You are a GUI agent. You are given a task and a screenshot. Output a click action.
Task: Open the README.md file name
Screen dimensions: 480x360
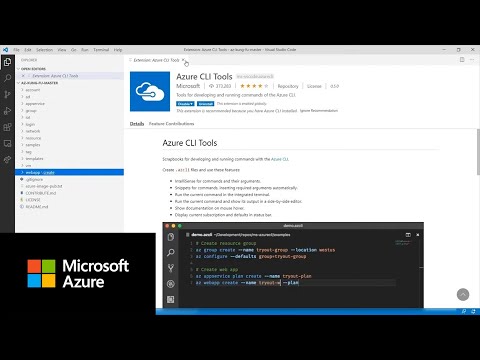pos(37,207)
